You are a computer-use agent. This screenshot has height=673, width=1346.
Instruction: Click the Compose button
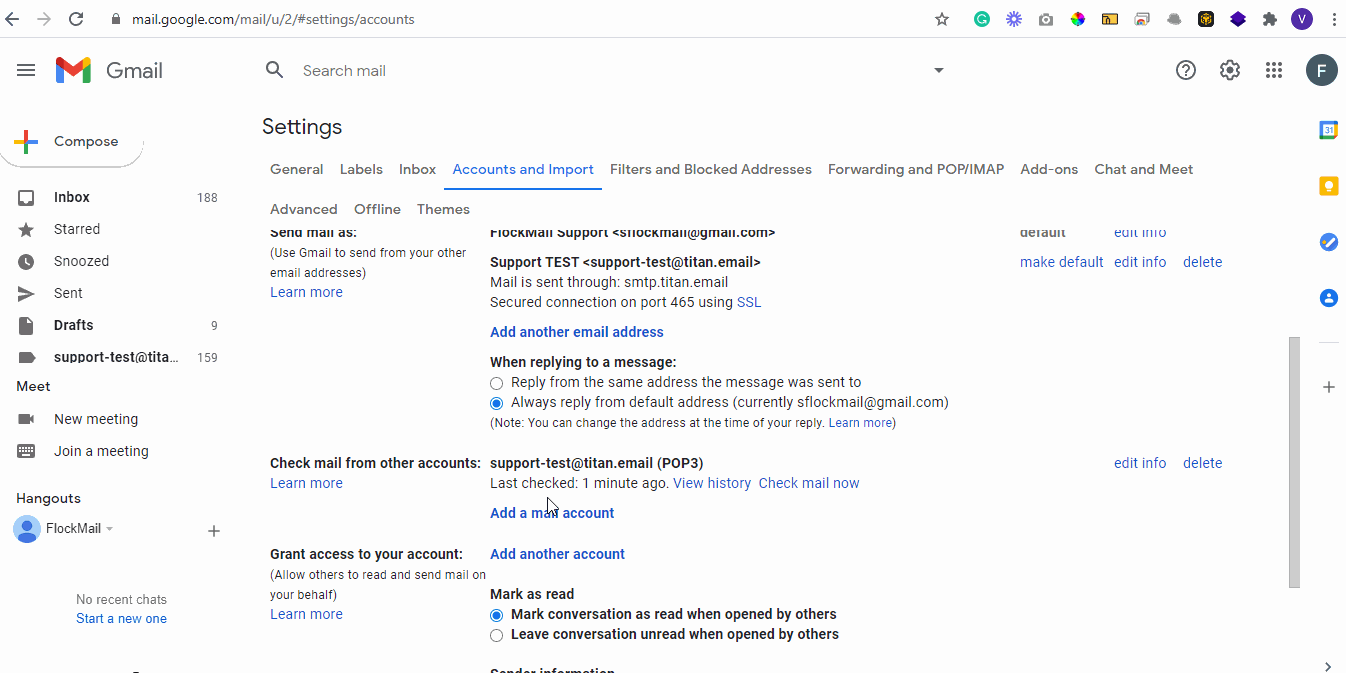(72, 141)
